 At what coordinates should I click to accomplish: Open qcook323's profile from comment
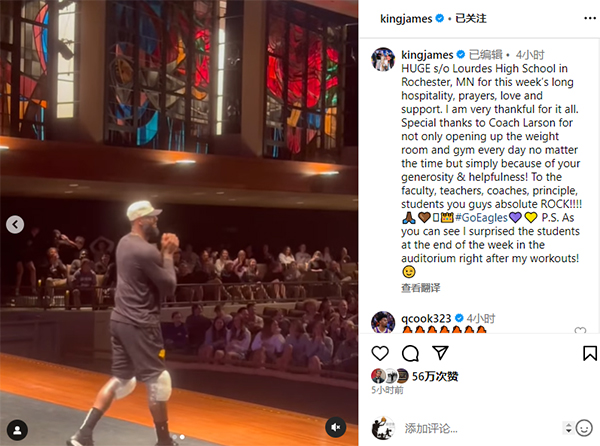[426, 318]
